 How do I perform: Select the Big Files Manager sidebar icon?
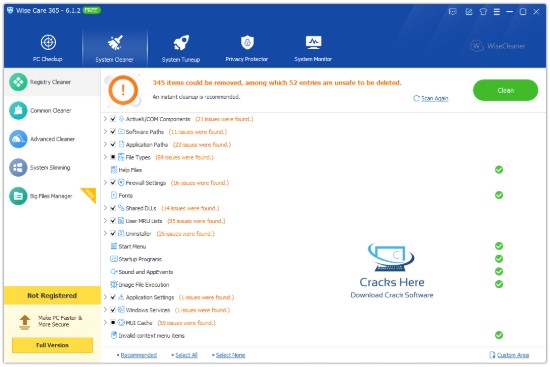18,196
